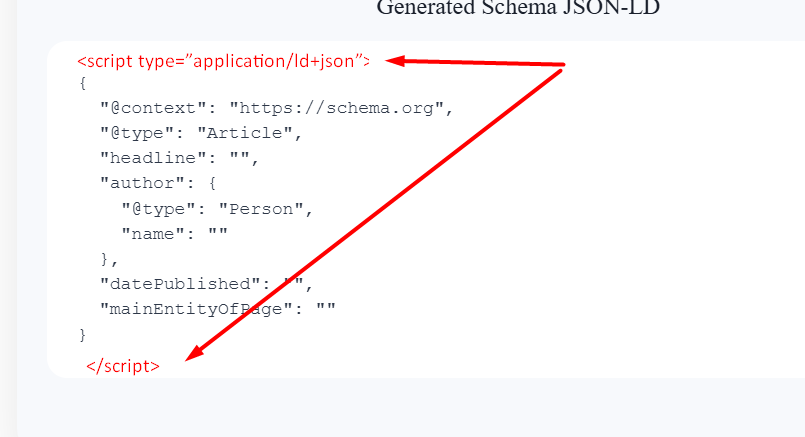
Task: Click the empty value after mainEntityOfPage
Action: click(325, 307)
